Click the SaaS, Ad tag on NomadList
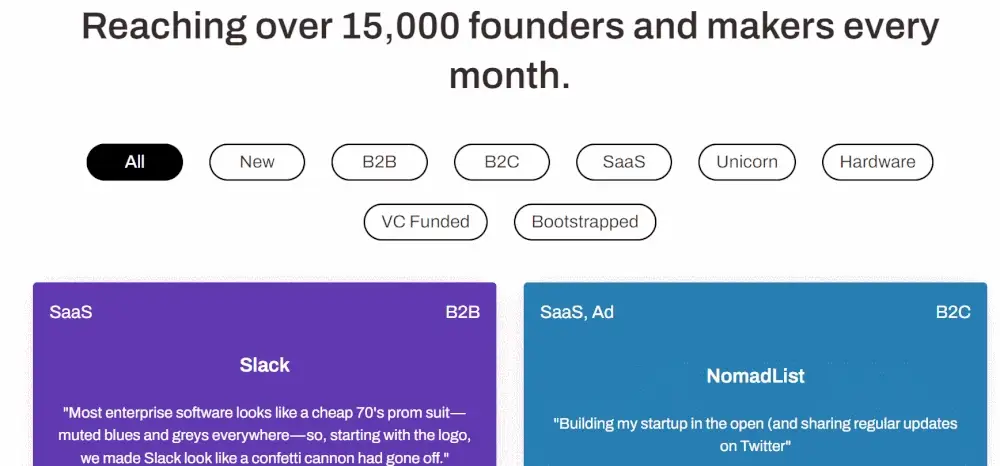1000x466 pixels. [x=577, y=312]
